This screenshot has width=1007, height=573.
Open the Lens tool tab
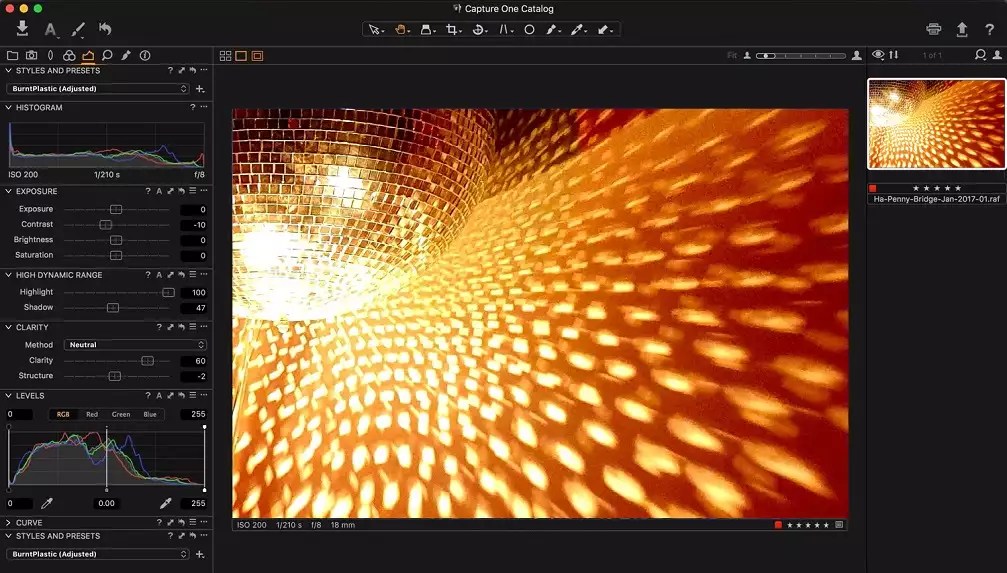(51, 55)
